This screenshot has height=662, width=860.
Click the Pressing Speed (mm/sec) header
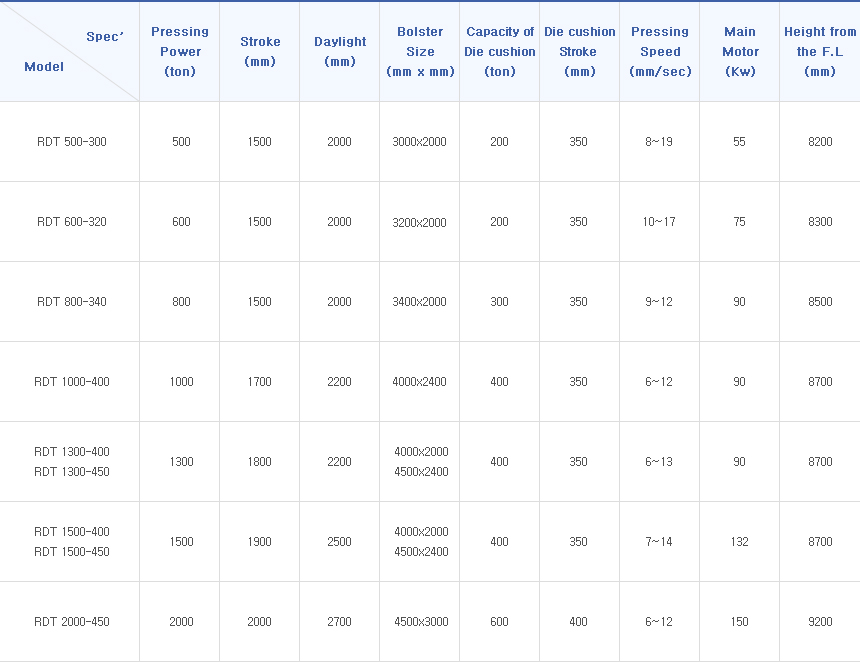(x=660, y=51)
